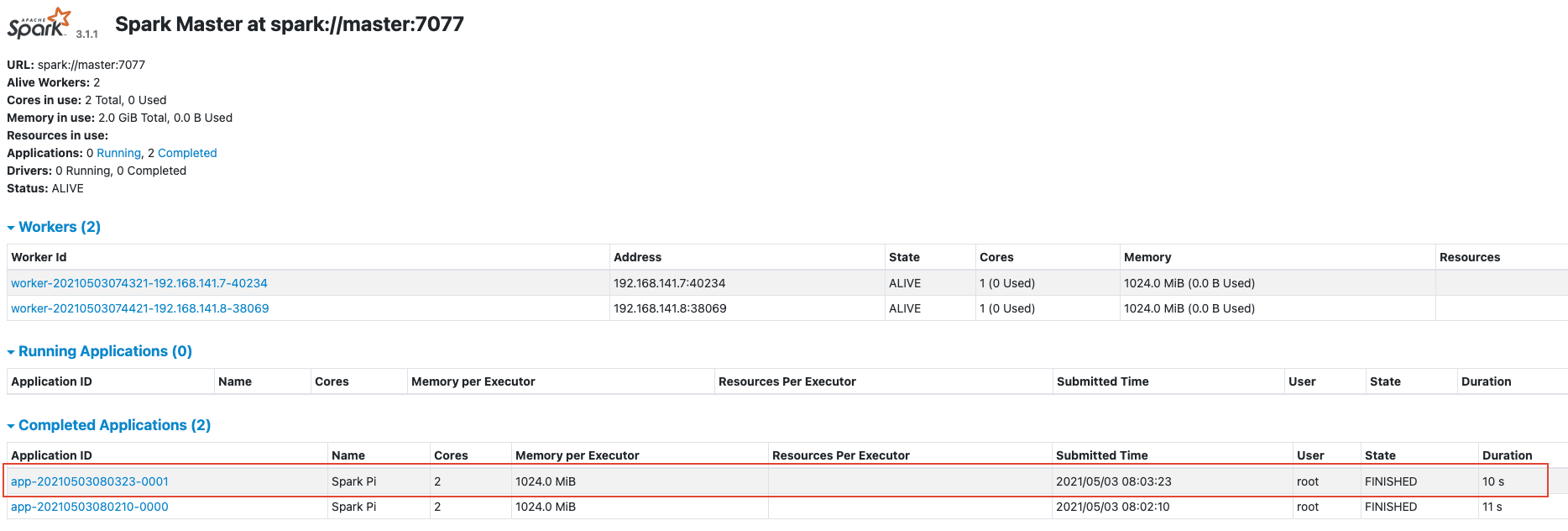Sort completed applications by Name header
This screenshot has height=531, width=1568.
click(348, 455)
